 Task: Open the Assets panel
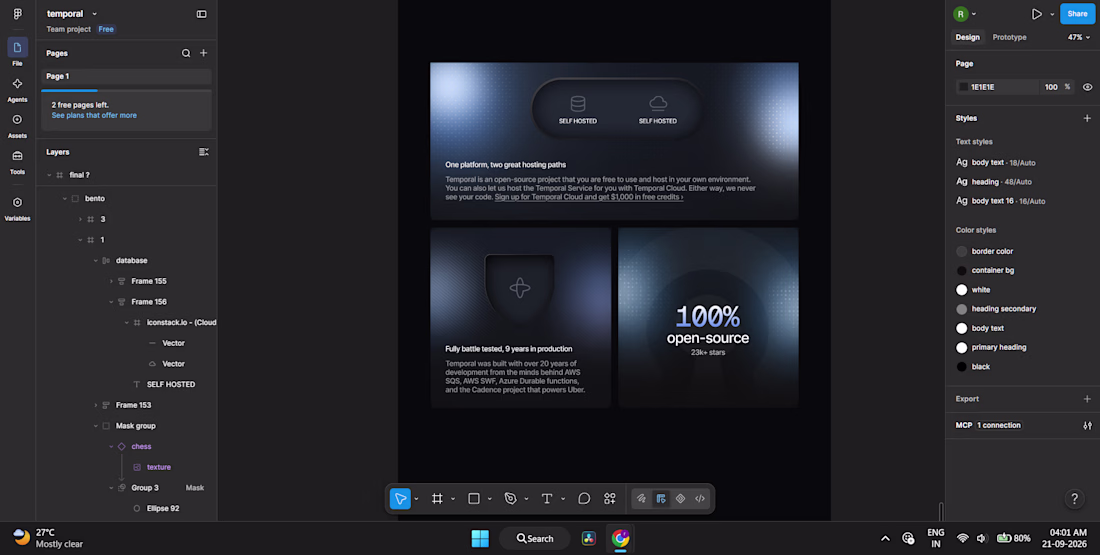[x=18, y=125]
